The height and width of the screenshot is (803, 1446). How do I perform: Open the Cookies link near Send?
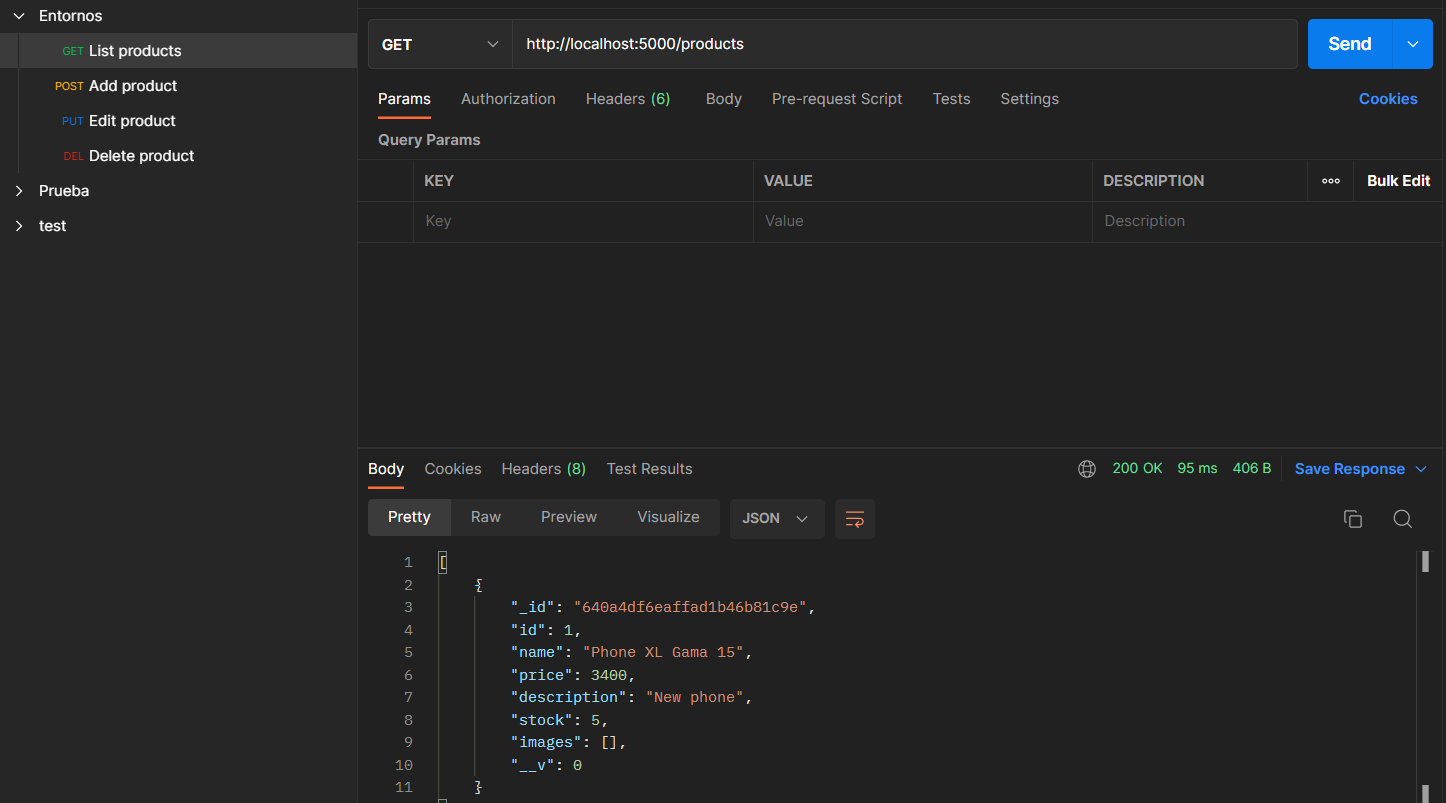[x=1388, y=99]
